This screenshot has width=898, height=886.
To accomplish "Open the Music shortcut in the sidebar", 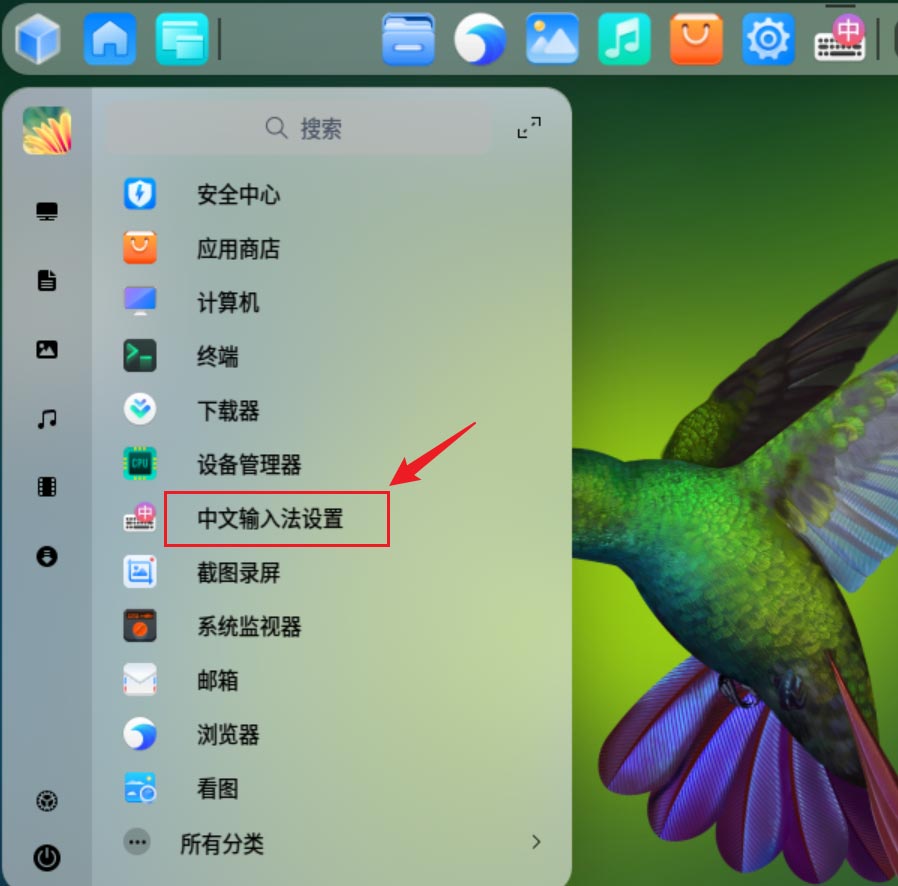I will (47, 419).
